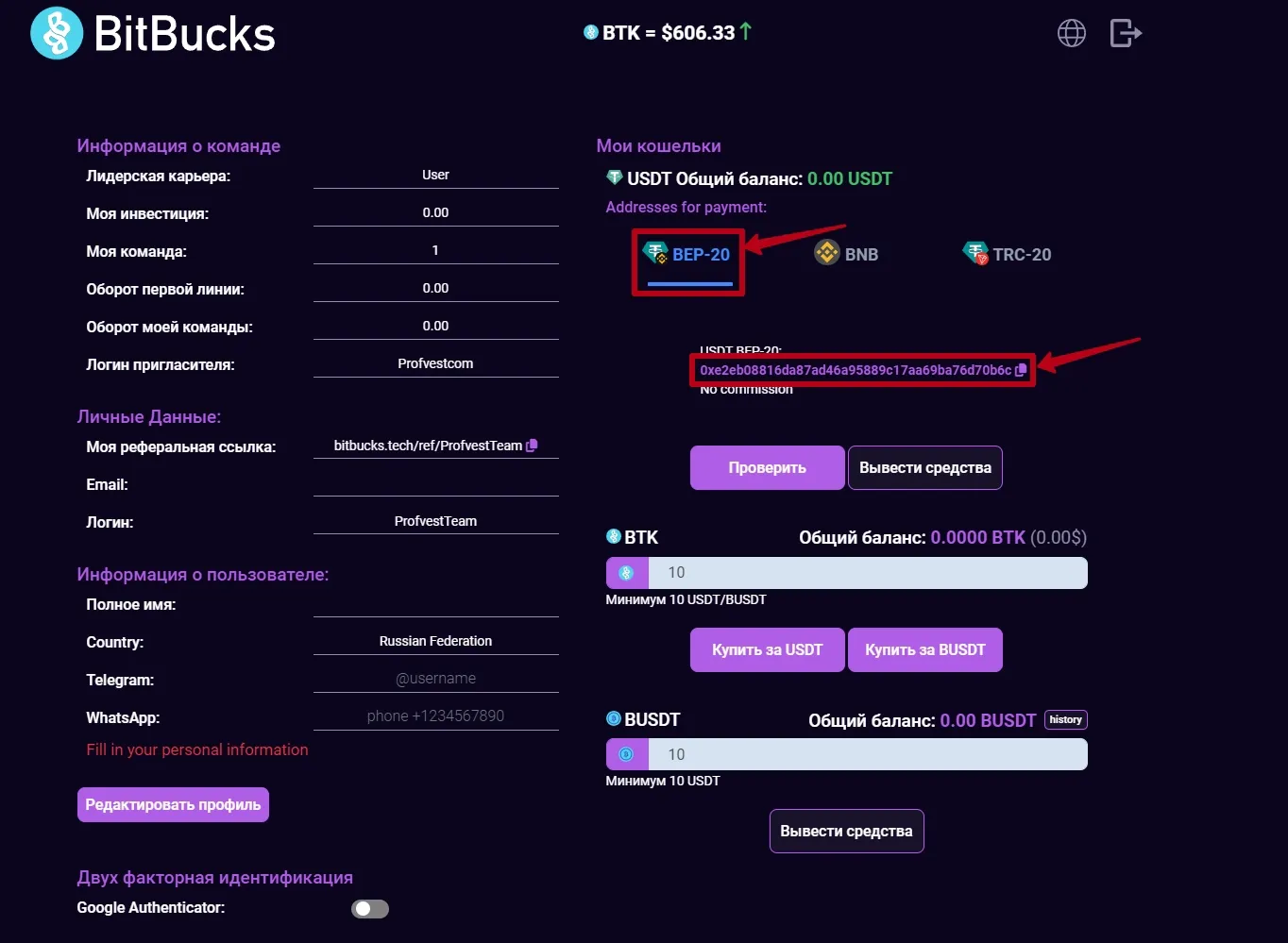This screenshot has width=1288, height=943.
Task: Click Информация о команде heading
Action: [x=178, y=145]
